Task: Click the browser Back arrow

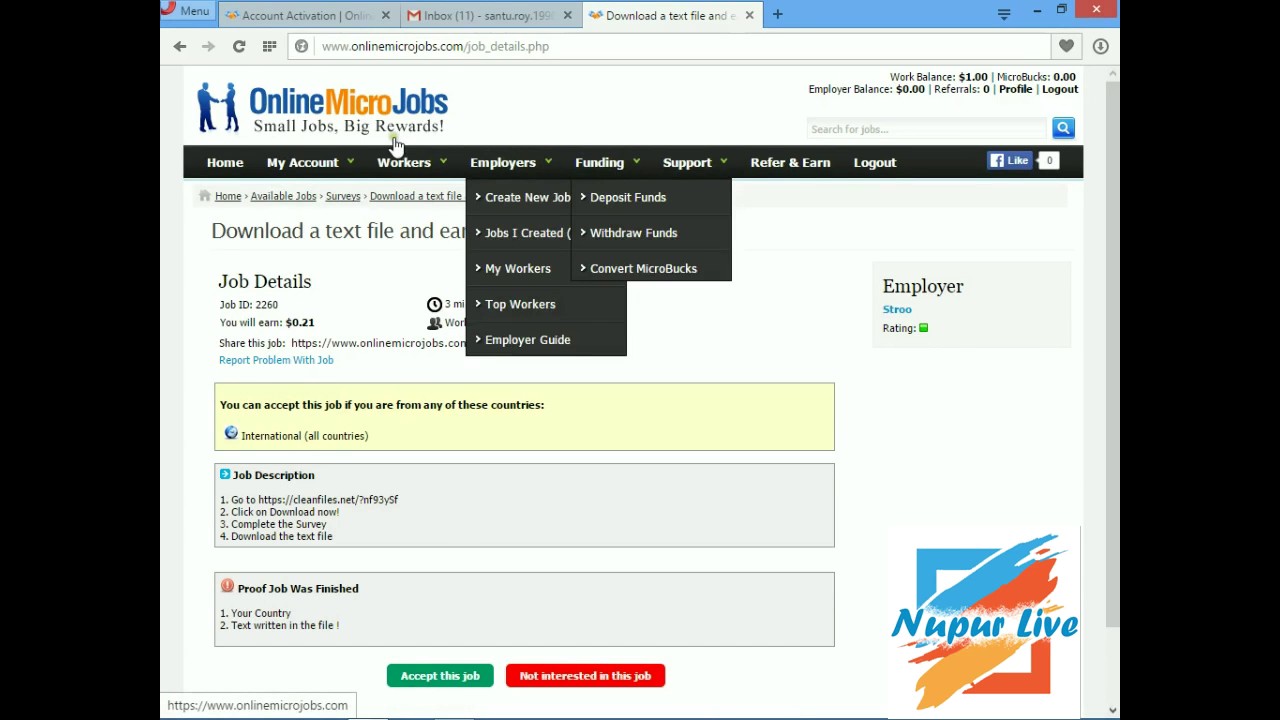Action: tap(180, 46)
